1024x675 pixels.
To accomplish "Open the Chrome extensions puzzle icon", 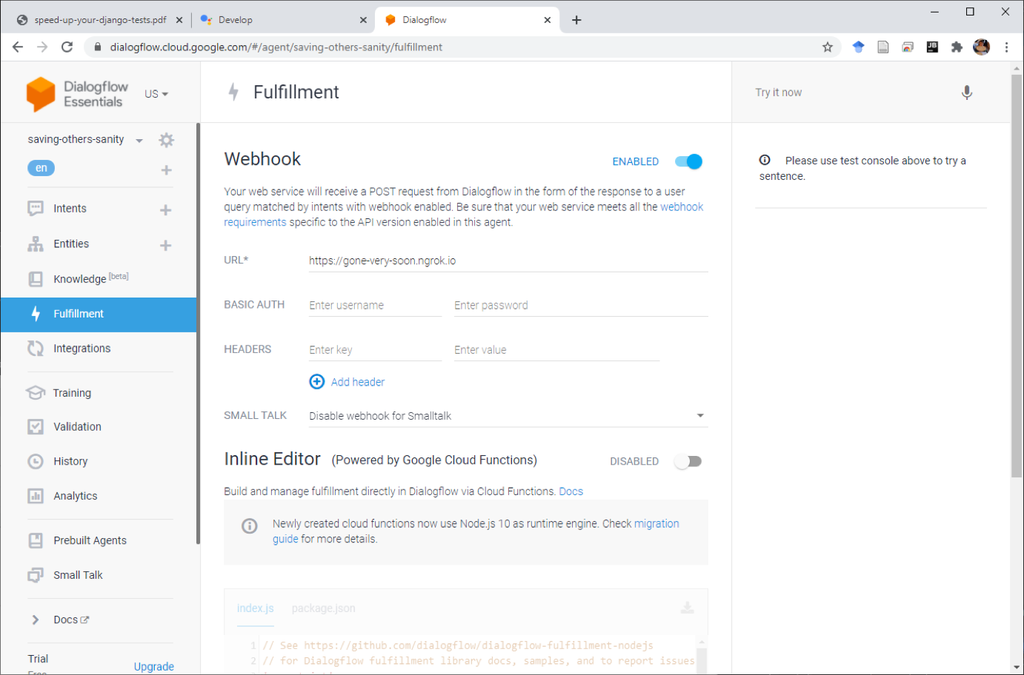I will click(957, 47).
